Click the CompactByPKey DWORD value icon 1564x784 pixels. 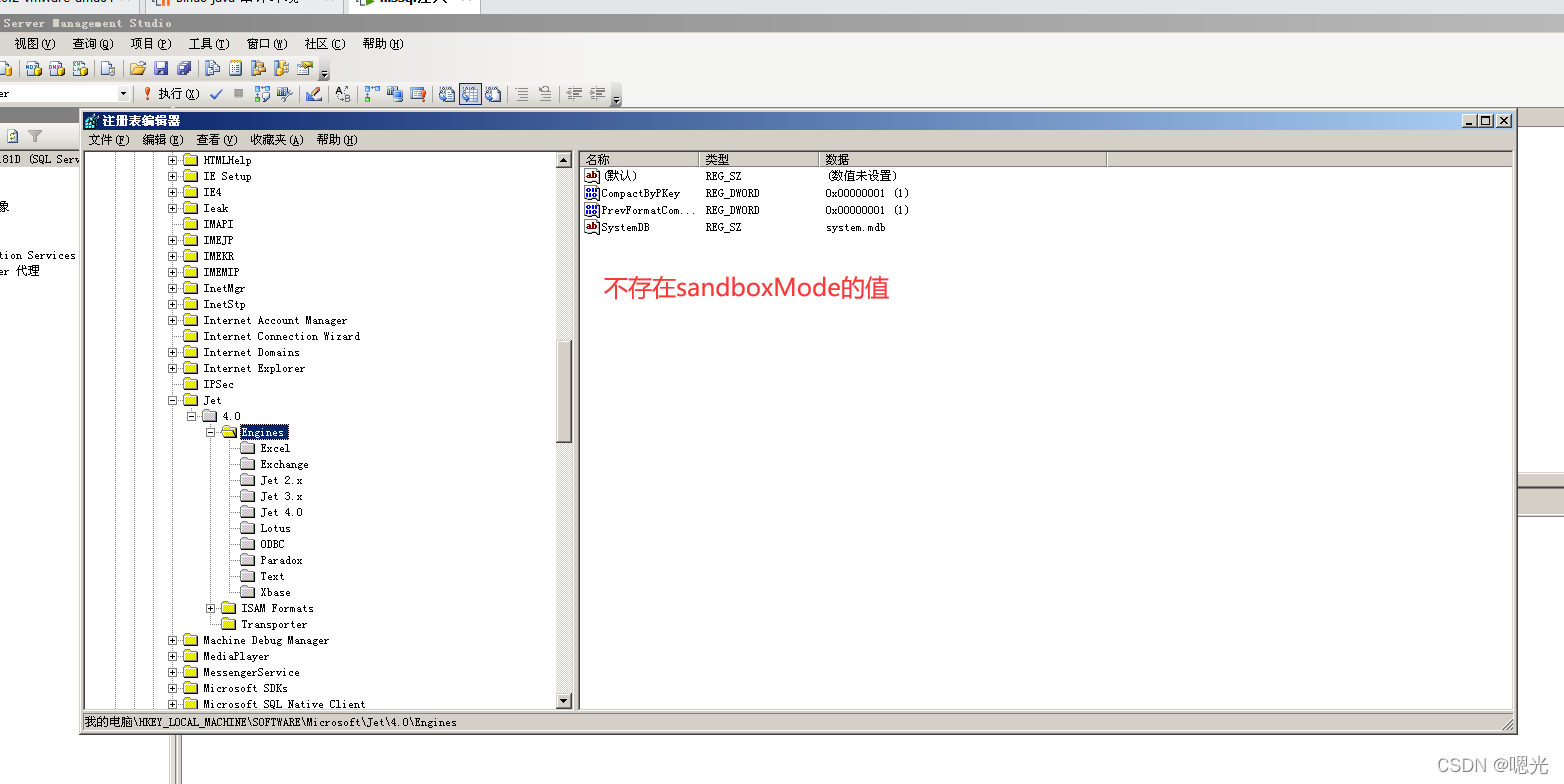592,193
